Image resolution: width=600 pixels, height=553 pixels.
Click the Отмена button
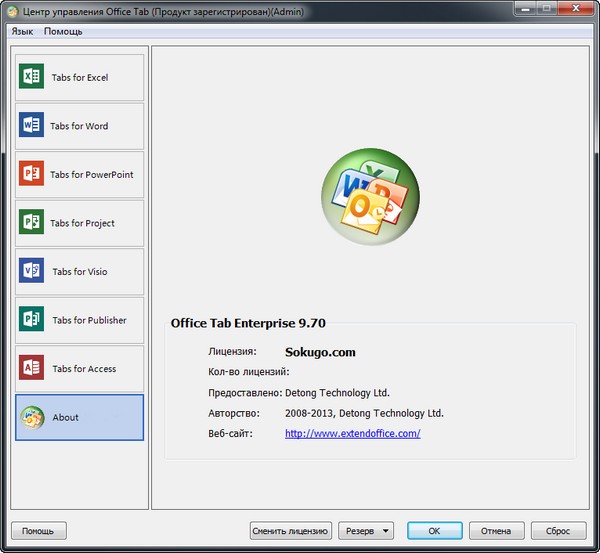[x=495, y=531]
